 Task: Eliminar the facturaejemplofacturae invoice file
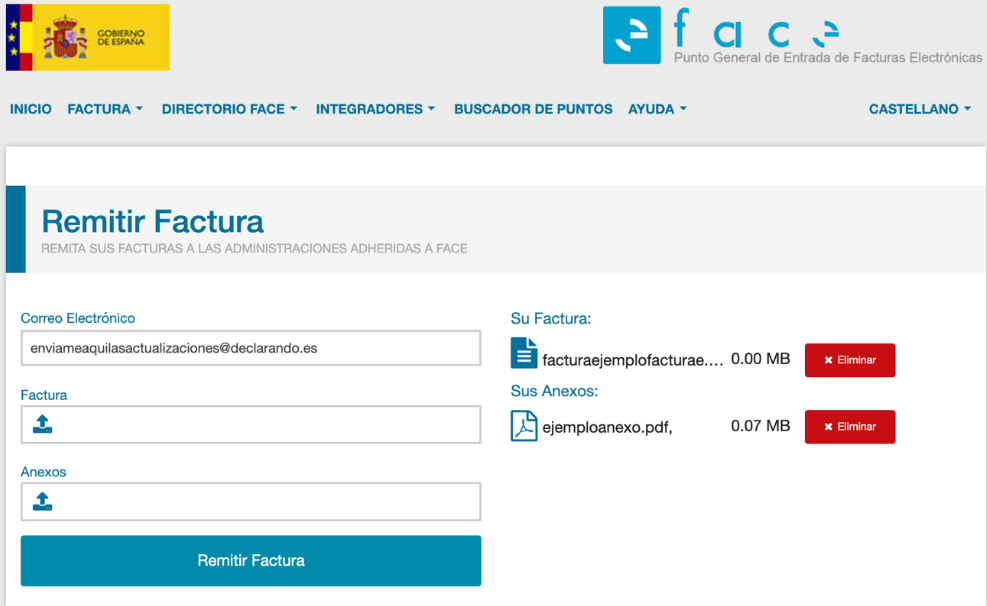[x=850, y=360]
